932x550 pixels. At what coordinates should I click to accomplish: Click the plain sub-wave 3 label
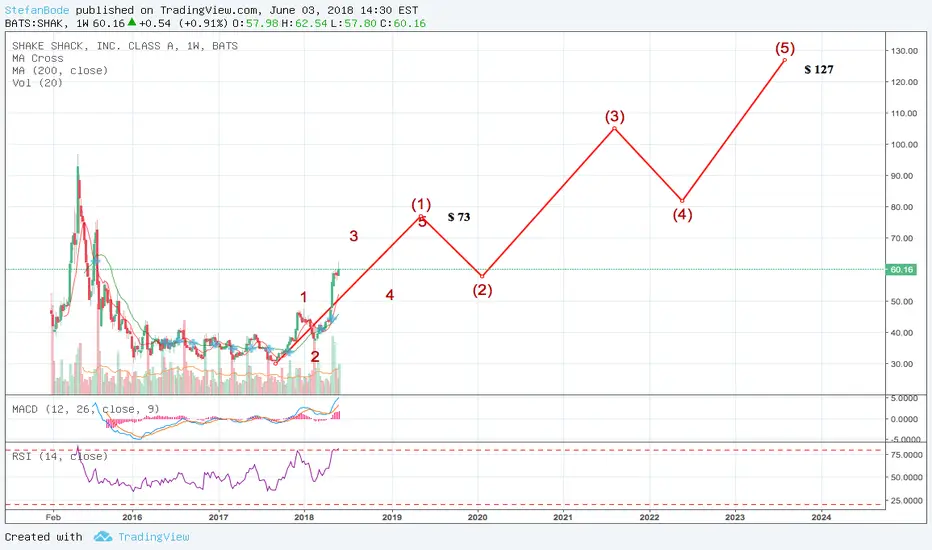[354, 236]
